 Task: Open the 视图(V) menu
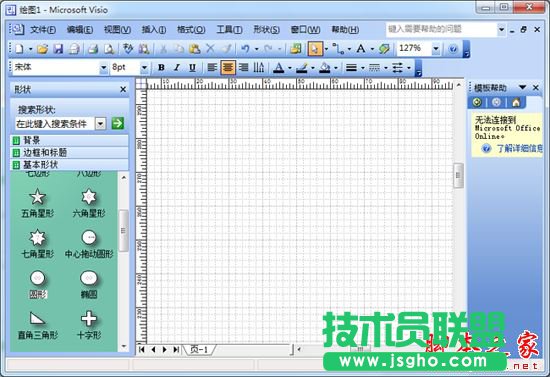click(117, 30)
